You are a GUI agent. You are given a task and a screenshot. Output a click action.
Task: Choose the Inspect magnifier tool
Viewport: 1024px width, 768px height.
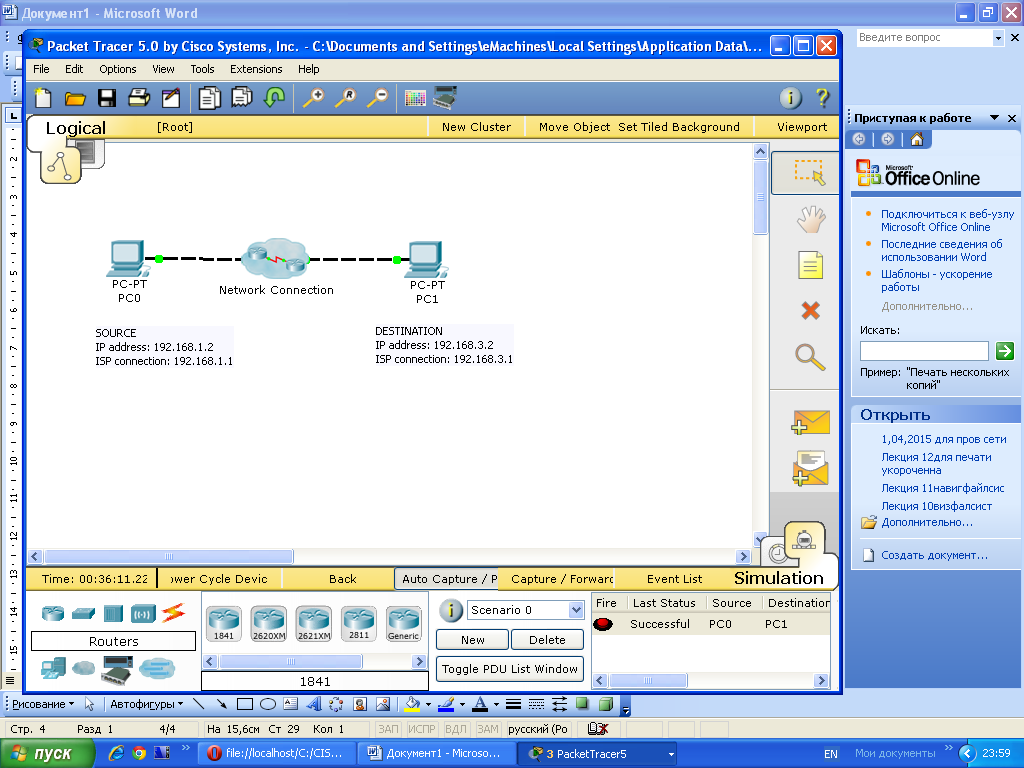(x=810, y=357)
